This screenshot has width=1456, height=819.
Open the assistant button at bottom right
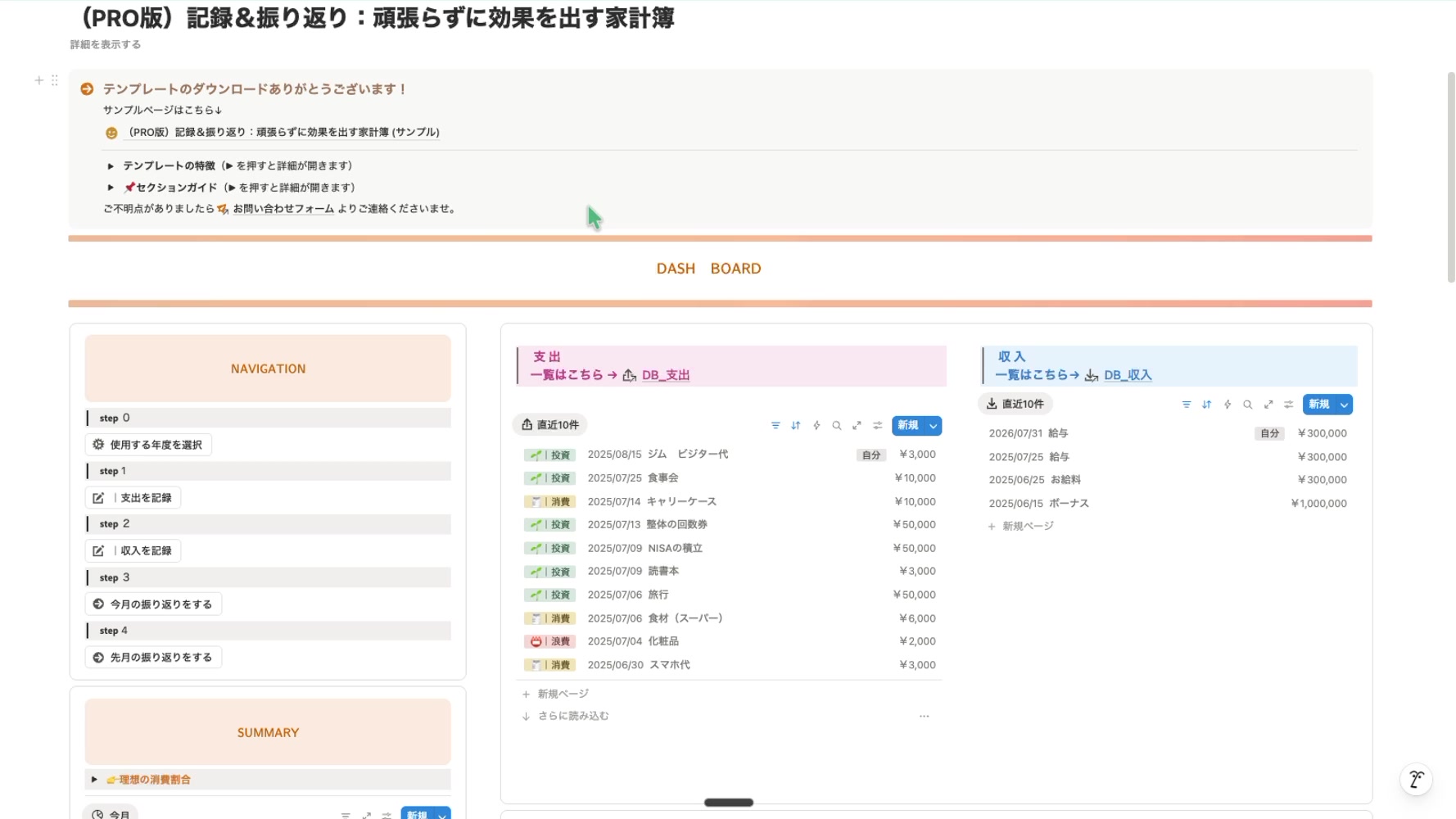1416,779
